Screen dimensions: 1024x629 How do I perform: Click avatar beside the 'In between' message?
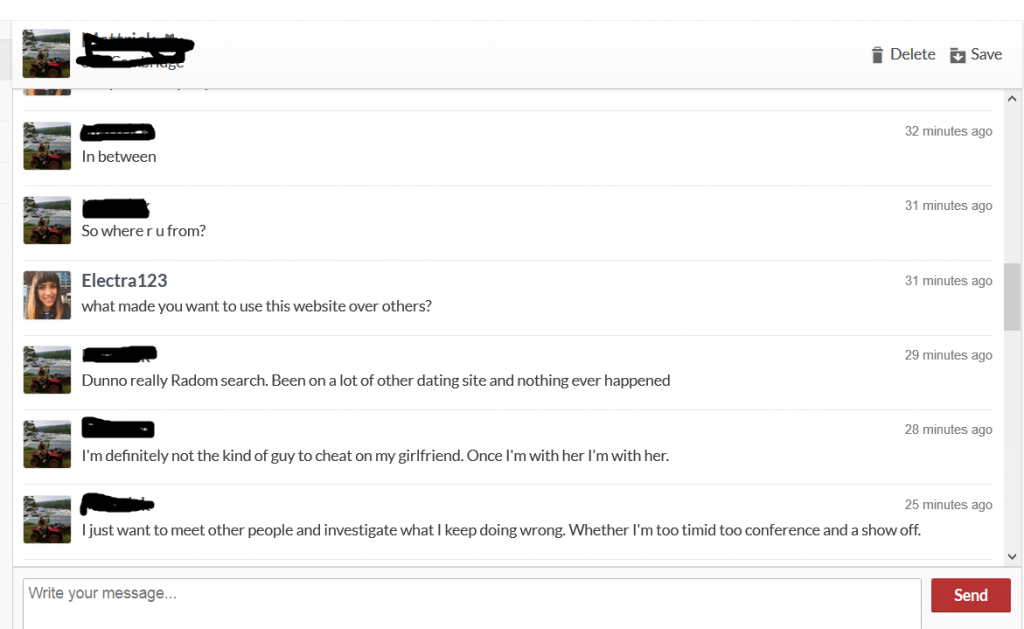coord(47,146)
